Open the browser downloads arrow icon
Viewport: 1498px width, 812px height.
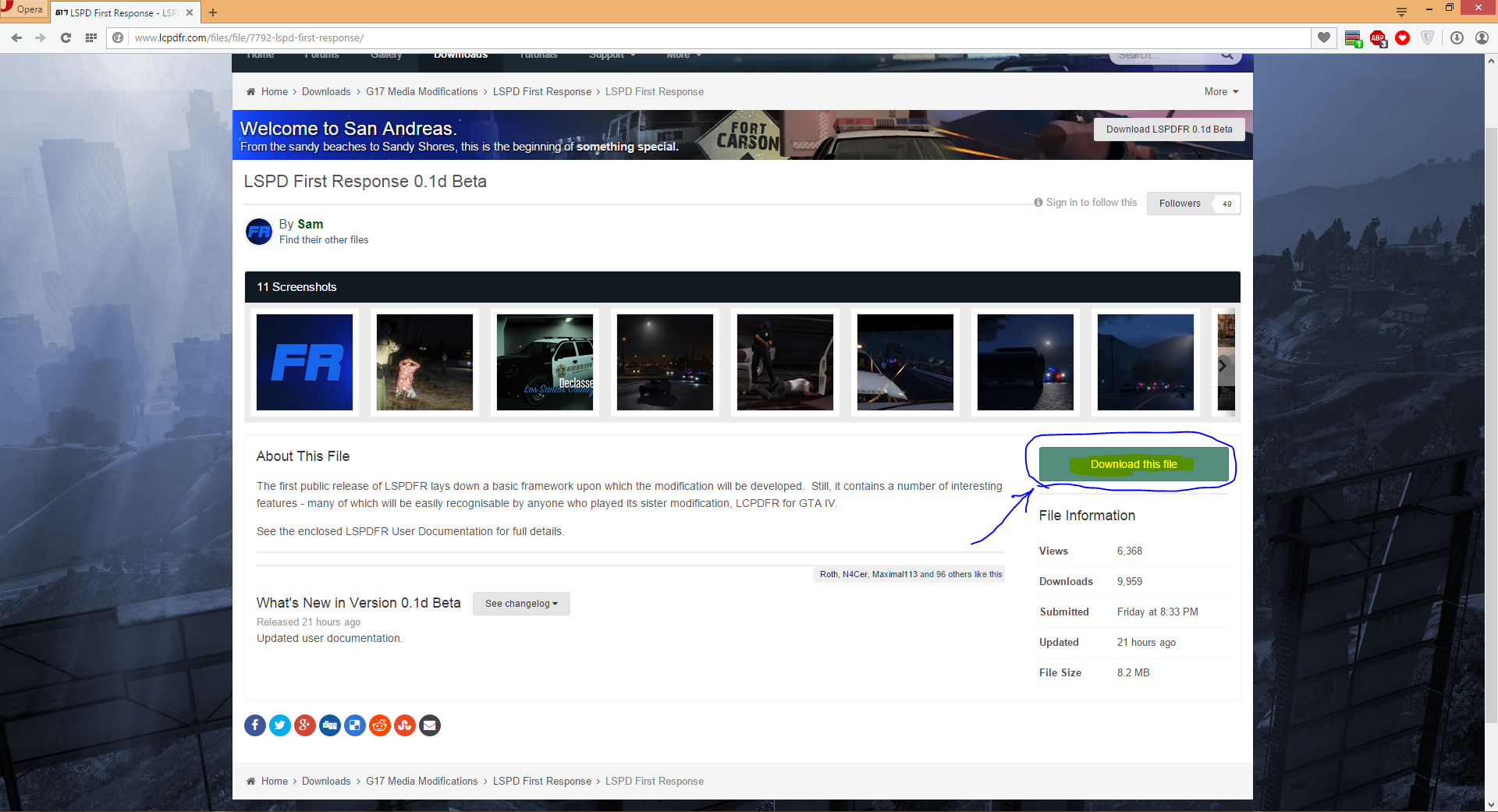click(x=1457, y=37)
